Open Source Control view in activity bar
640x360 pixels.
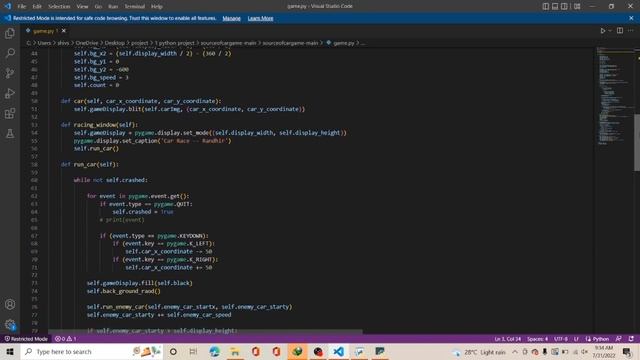[x=10, y=73]
